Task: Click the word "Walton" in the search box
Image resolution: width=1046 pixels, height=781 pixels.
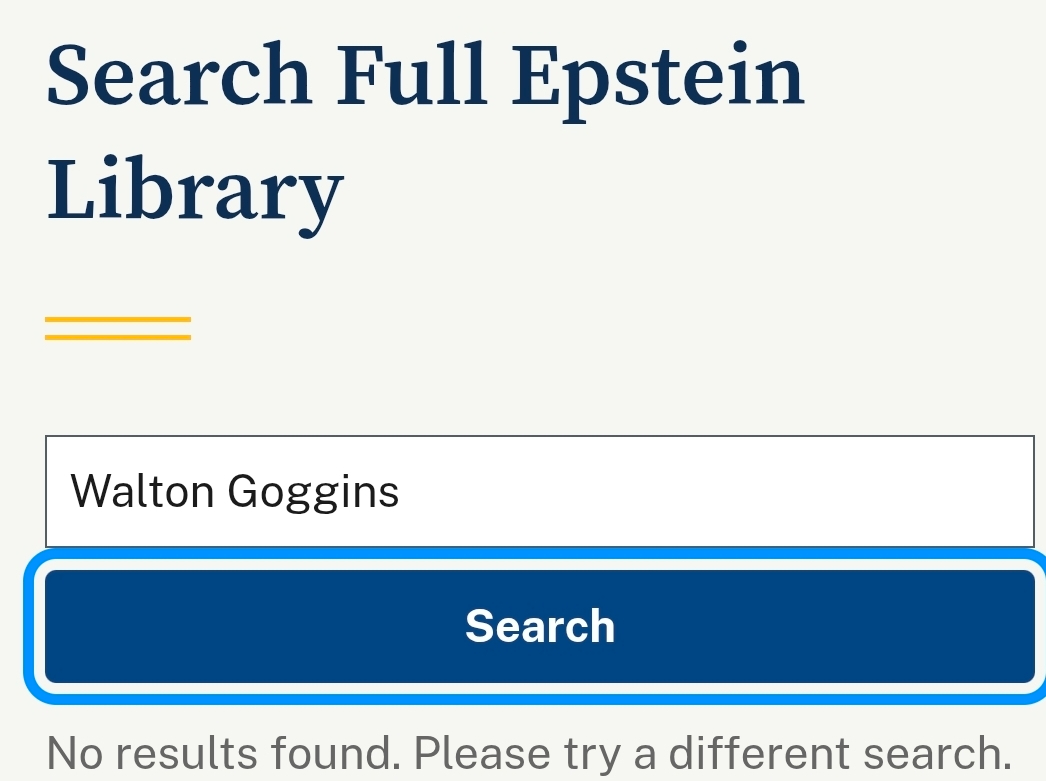Action: tap(142, 491)
